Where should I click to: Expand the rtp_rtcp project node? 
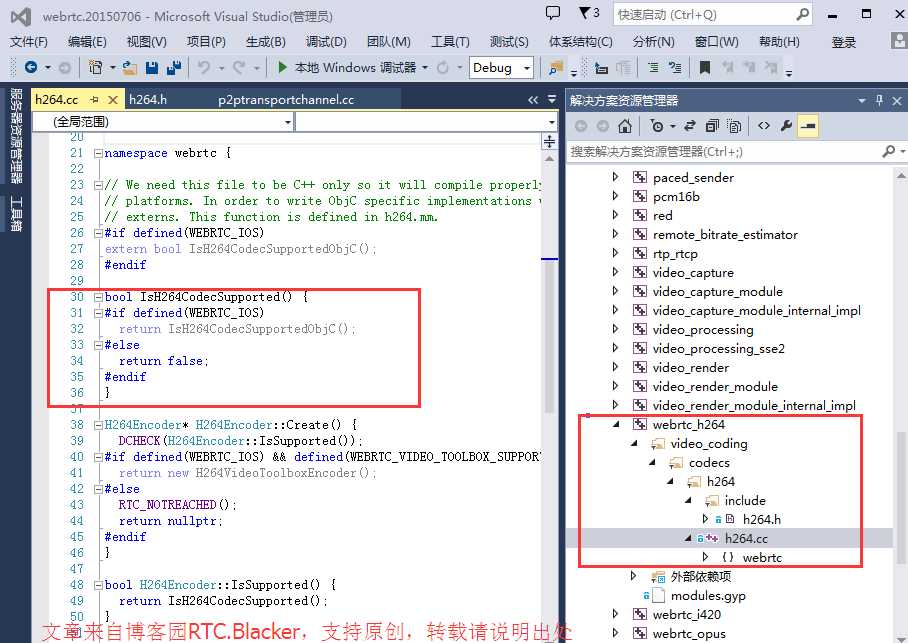click(616, 253)
